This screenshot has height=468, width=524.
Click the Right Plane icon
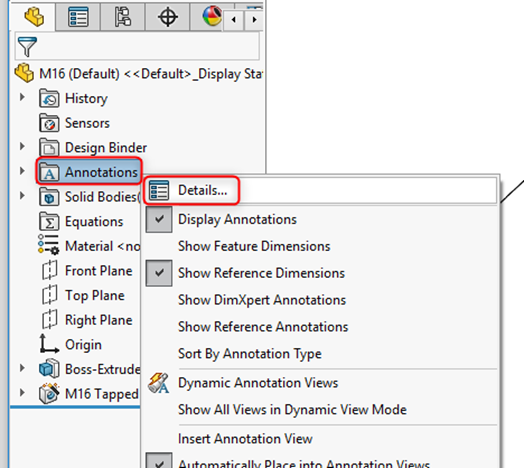(49, 320)
